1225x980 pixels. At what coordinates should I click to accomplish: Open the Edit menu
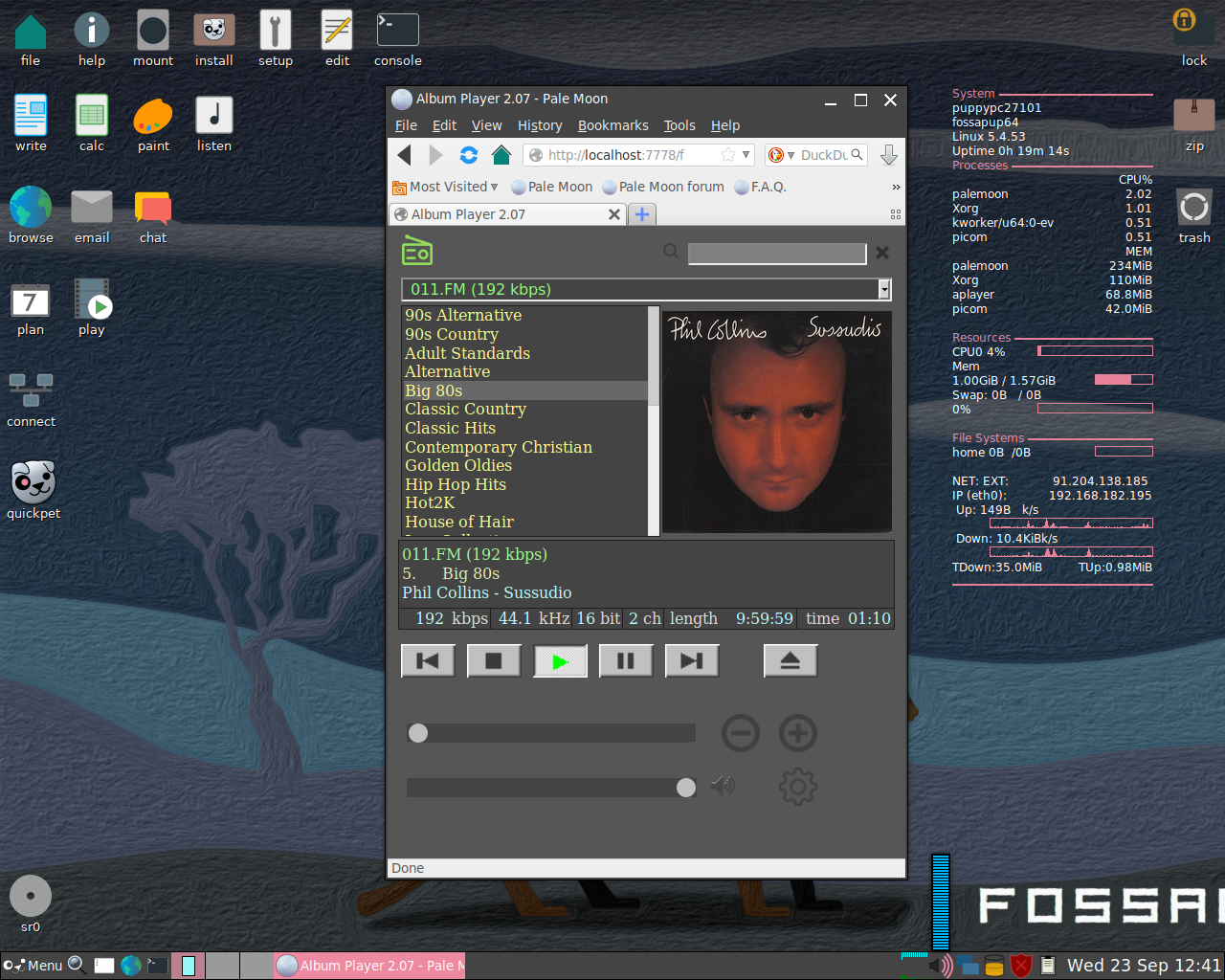coord(444,125)
